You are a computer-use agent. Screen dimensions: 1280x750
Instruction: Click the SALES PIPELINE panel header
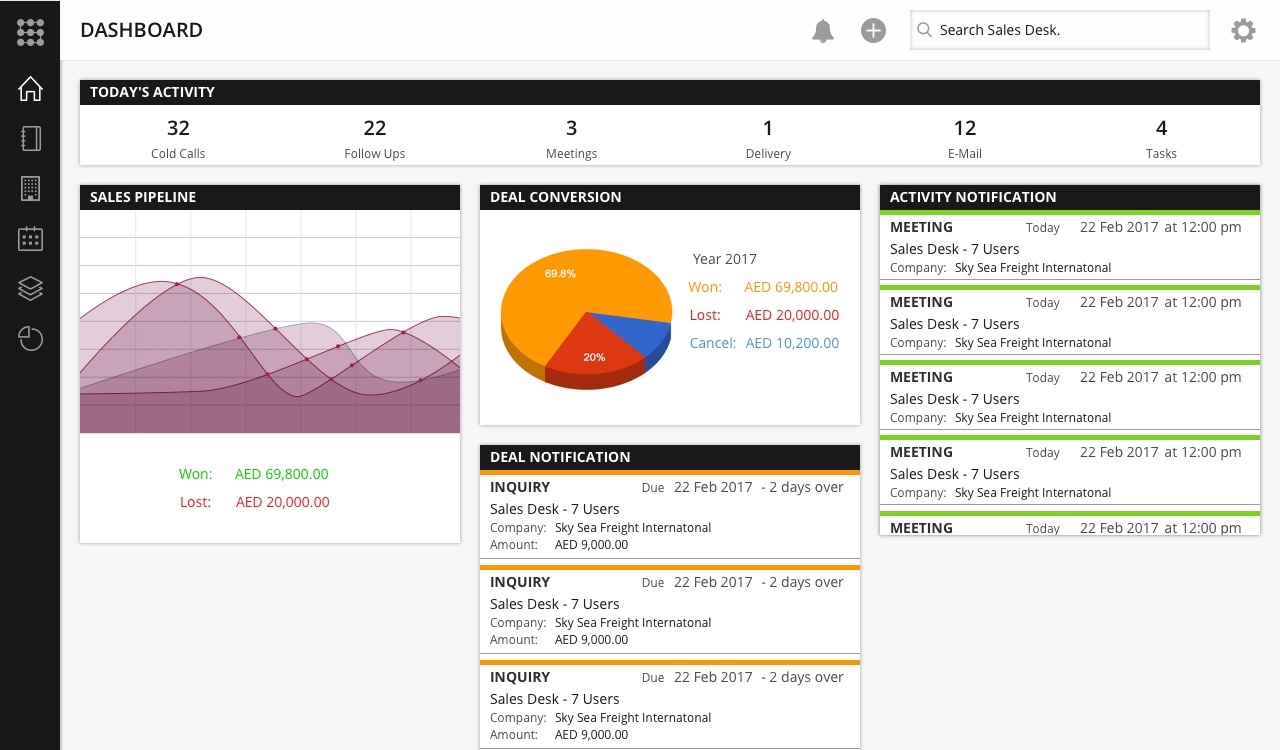(270, 197)
